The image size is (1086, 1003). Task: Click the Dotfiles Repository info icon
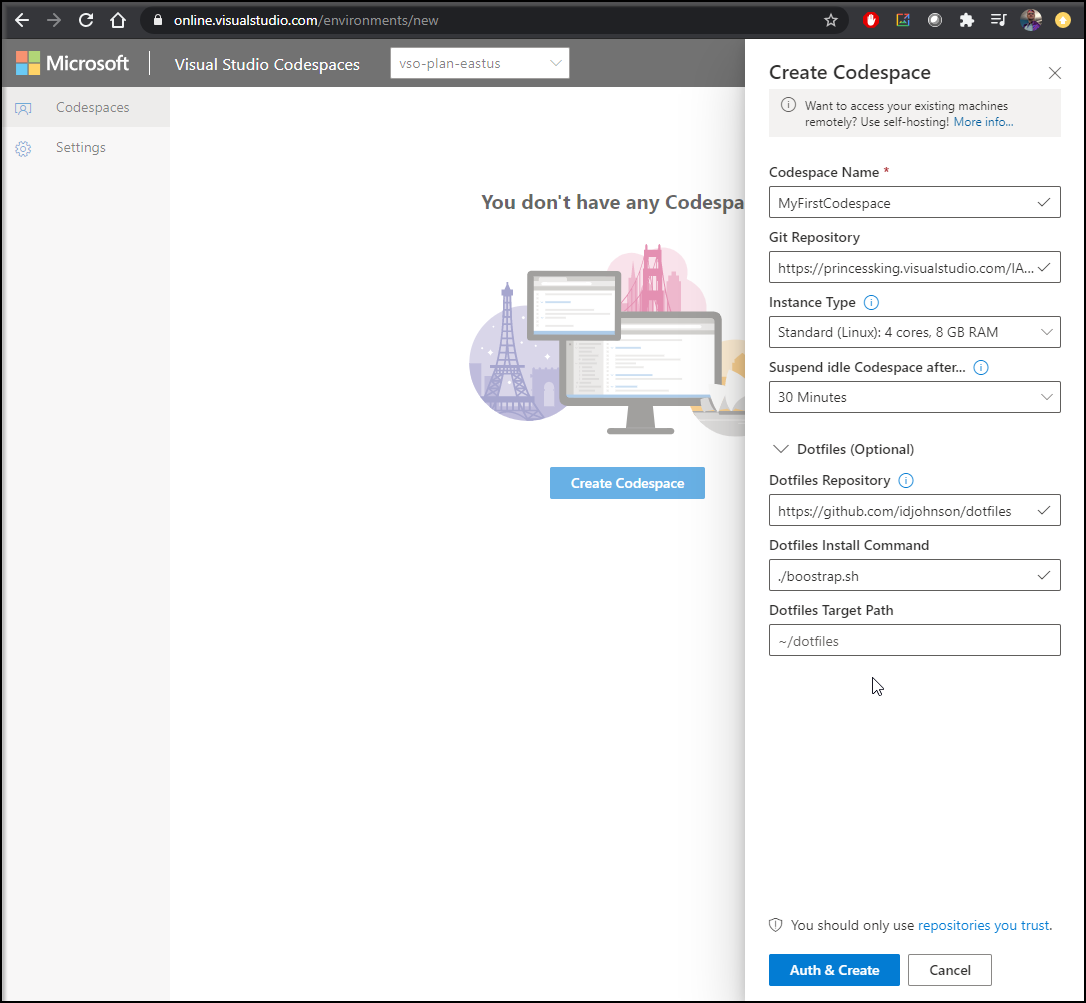coord(905,480)
